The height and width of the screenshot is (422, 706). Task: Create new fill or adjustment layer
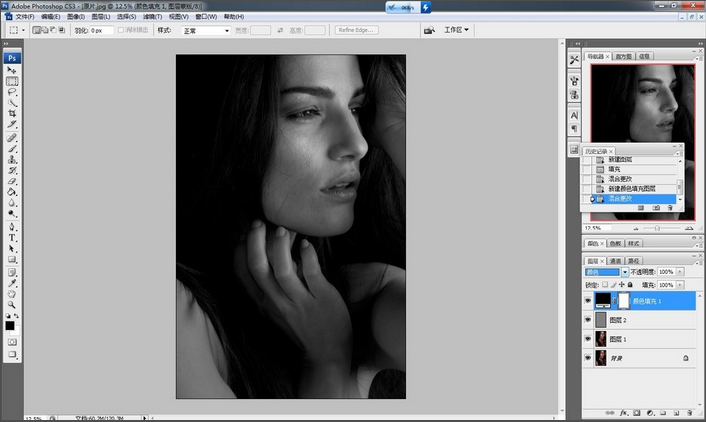tap(650, 413)
